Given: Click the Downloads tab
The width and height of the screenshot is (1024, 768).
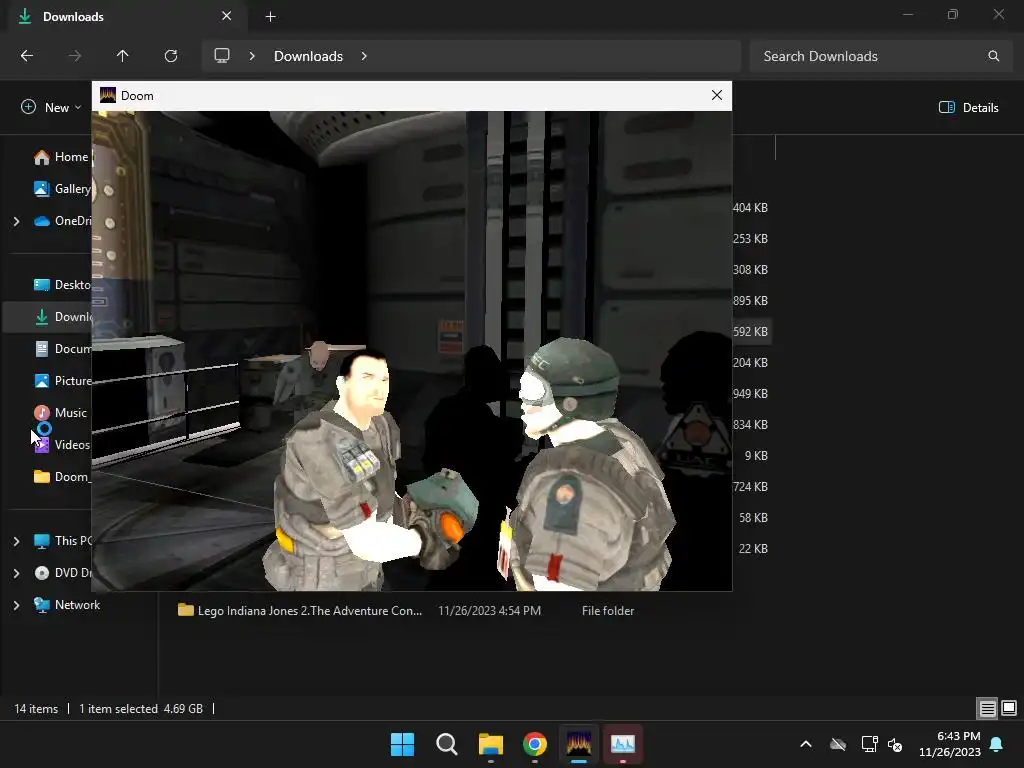Looking at the screenshot, I should (127, 16).
